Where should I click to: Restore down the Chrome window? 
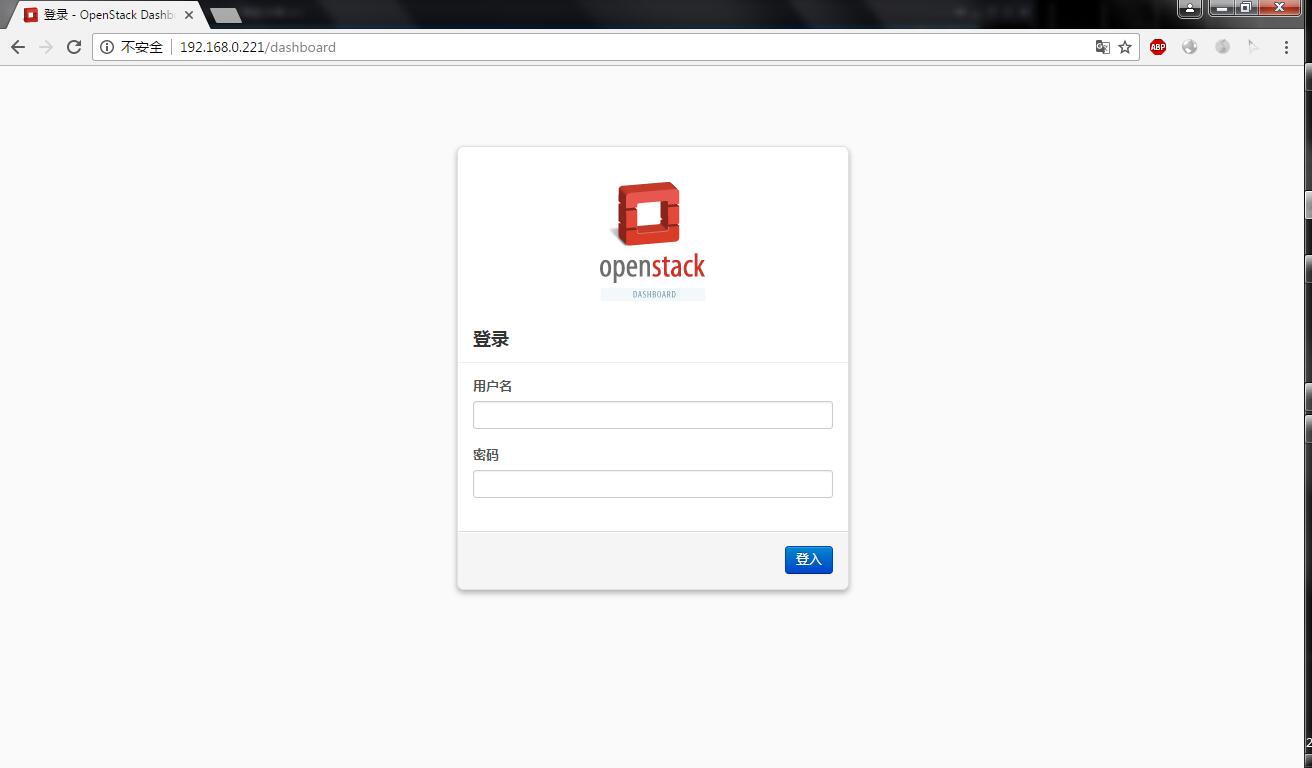[1246, 8]
